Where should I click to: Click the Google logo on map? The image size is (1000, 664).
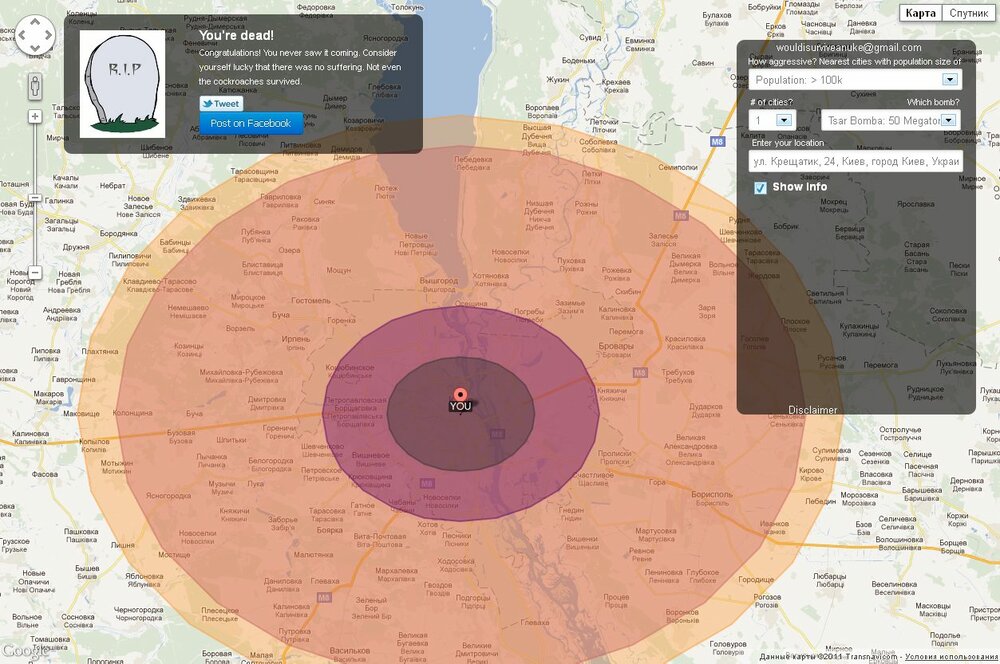pos(26,651)
